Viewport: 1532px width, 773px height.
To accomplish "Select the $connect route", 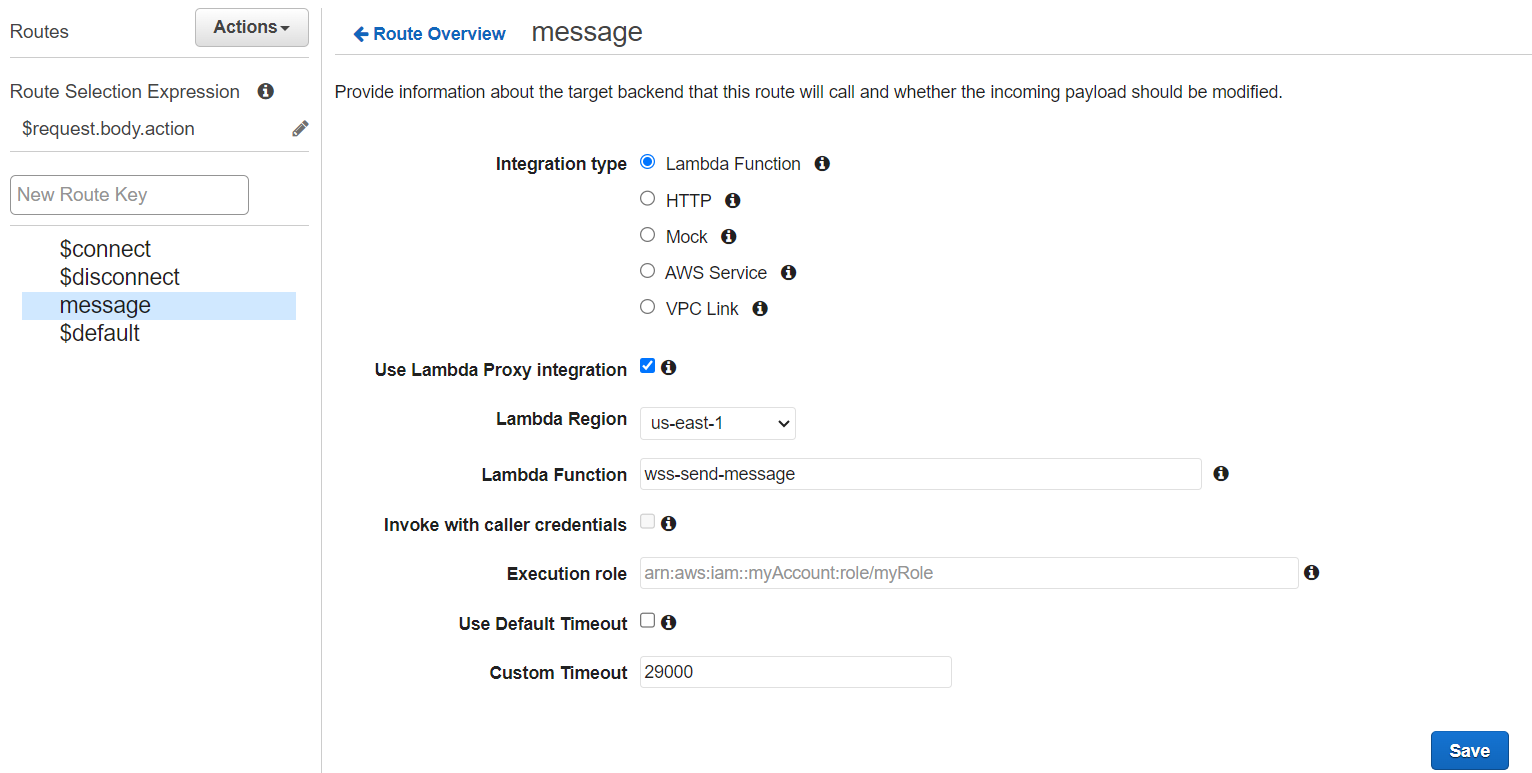I will tap(105, 249).
